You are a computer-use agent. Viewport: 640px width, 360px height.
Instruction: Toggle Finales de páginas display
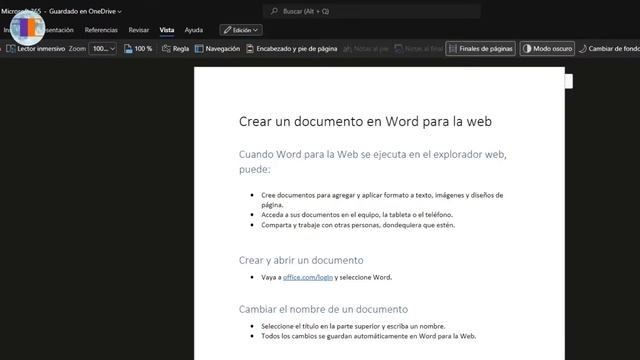pos(480,49)
